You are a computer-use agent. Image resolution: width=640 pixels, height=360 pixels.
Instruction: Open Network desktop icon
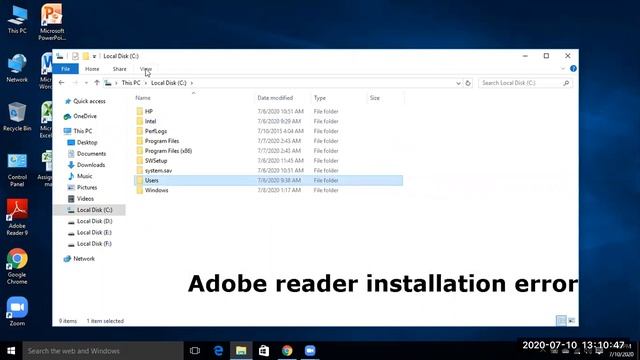pyautogui.click(x=17, y=68)
